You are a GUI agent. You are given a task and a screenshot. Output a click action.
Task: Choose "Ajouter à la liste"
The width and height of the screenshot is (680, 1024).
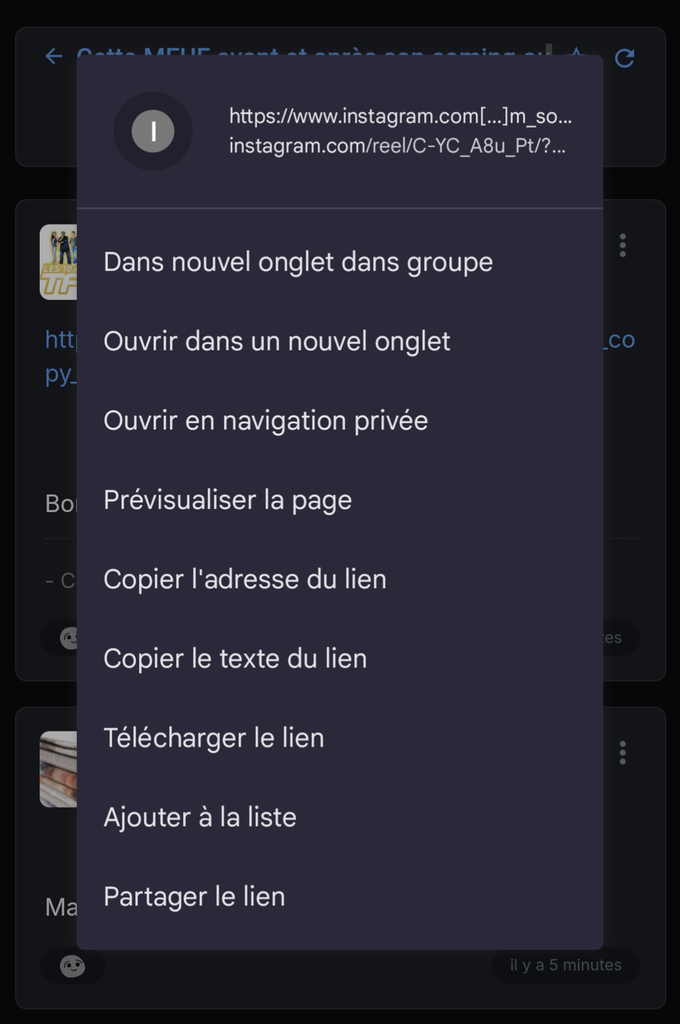[200, 817]
